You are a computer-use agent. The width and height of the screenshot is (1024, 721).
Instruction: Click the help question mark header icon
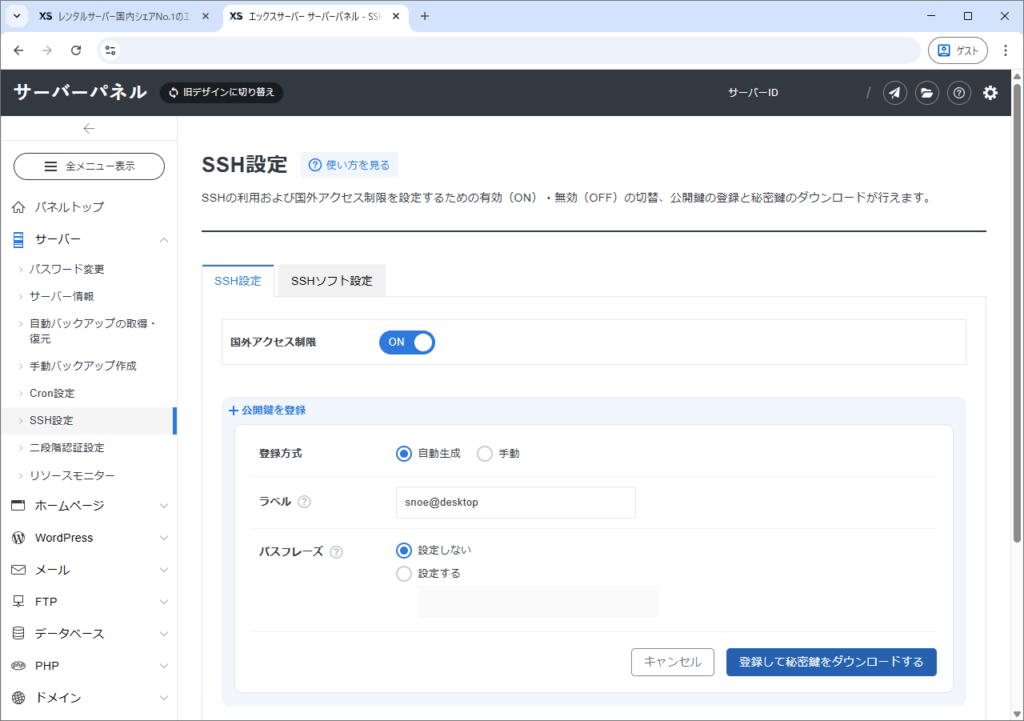(959, 93)
